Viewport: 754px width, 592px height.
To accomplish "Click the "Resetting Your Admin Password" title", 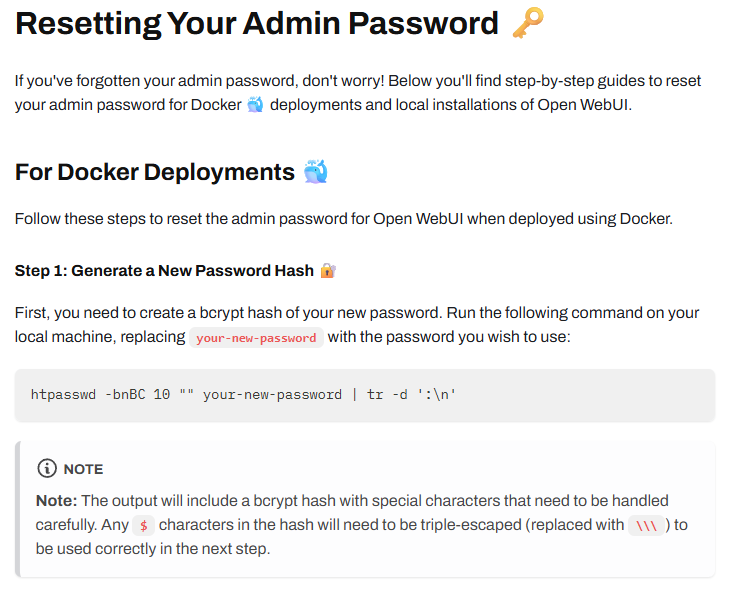I will (257, 23).
